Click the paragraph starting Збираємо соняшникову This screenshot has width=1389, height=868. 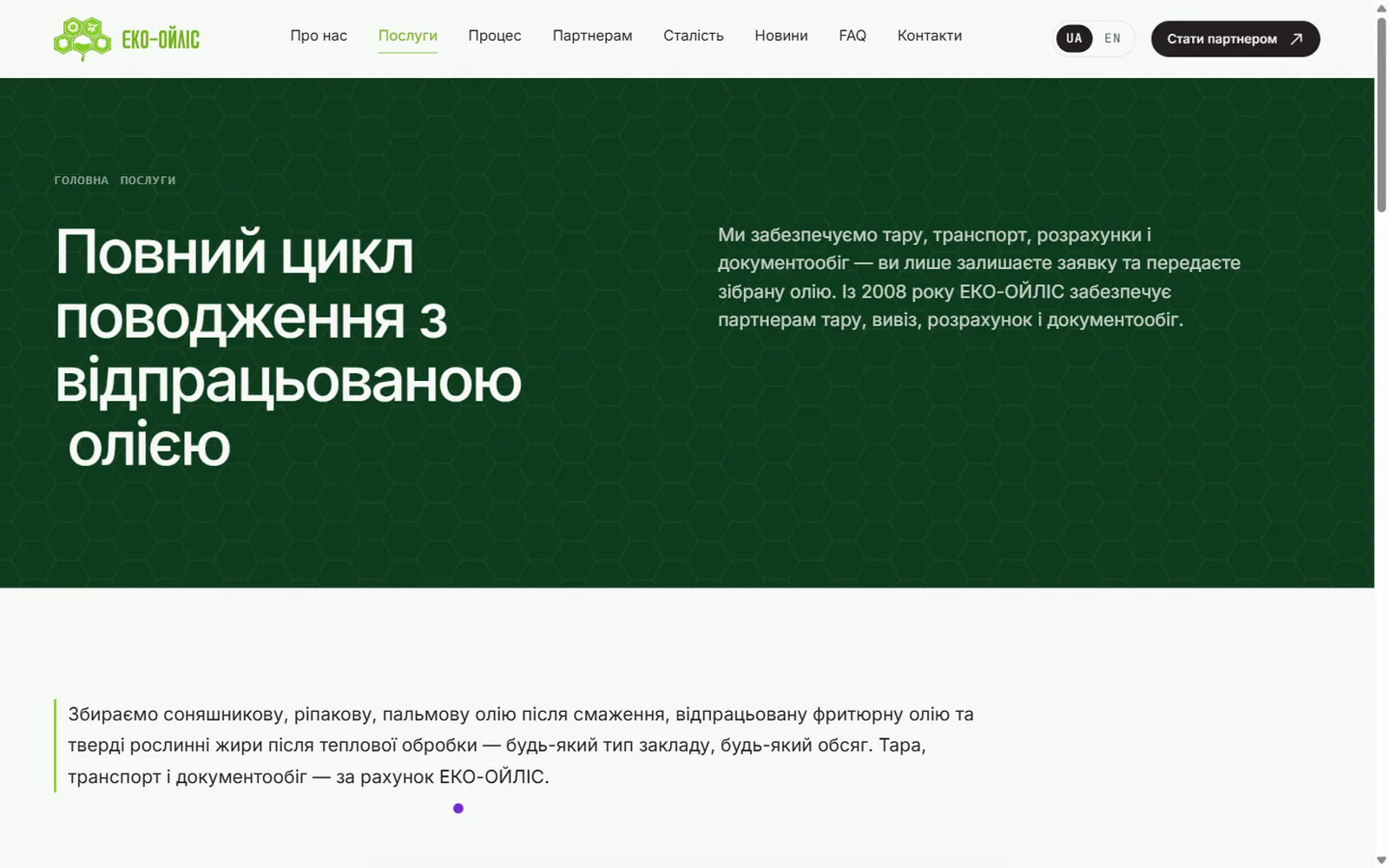(x=521, y=746)
